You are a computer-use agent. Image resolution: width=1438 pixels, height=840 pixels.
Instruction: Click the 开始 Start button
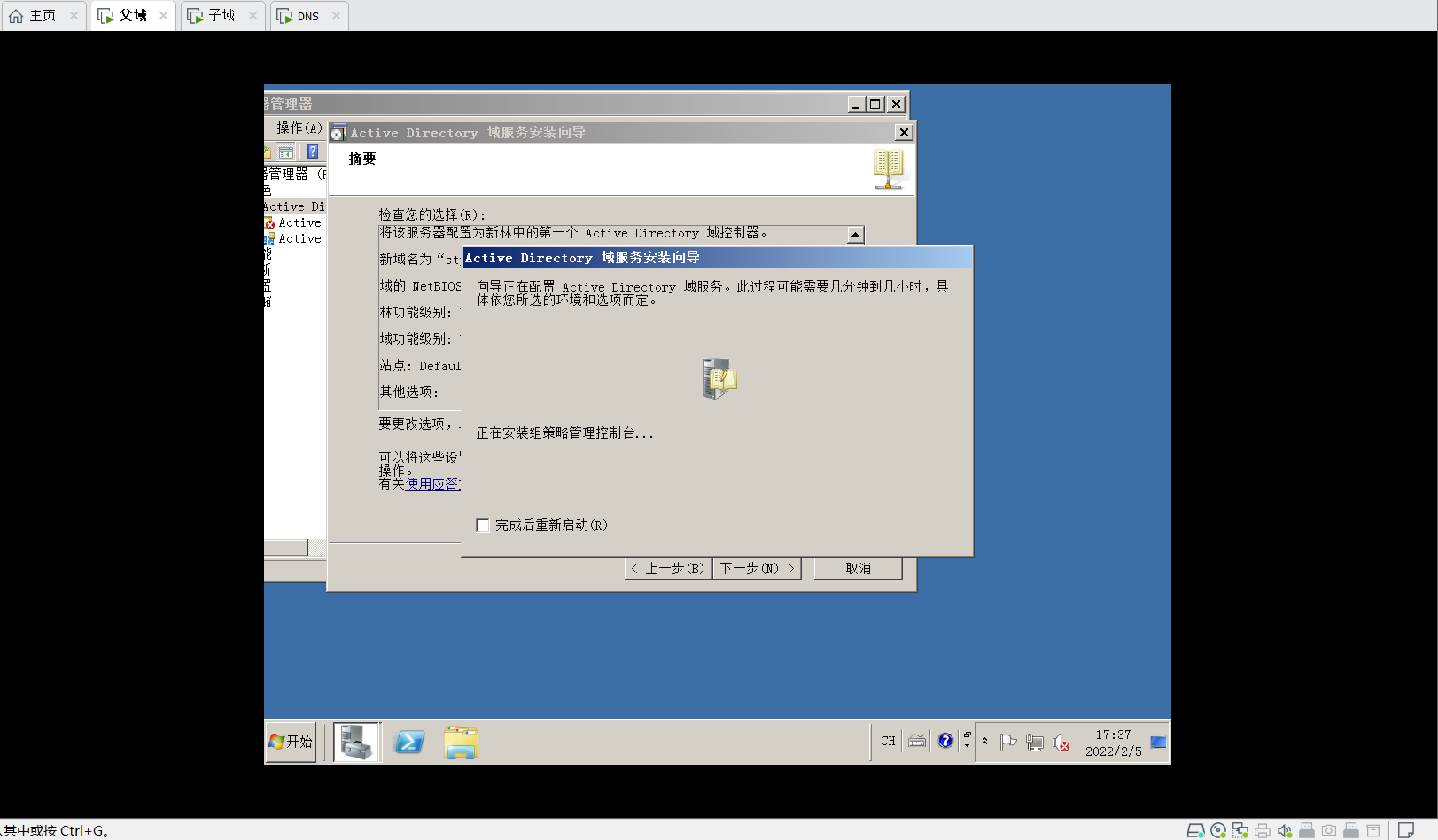291,742
